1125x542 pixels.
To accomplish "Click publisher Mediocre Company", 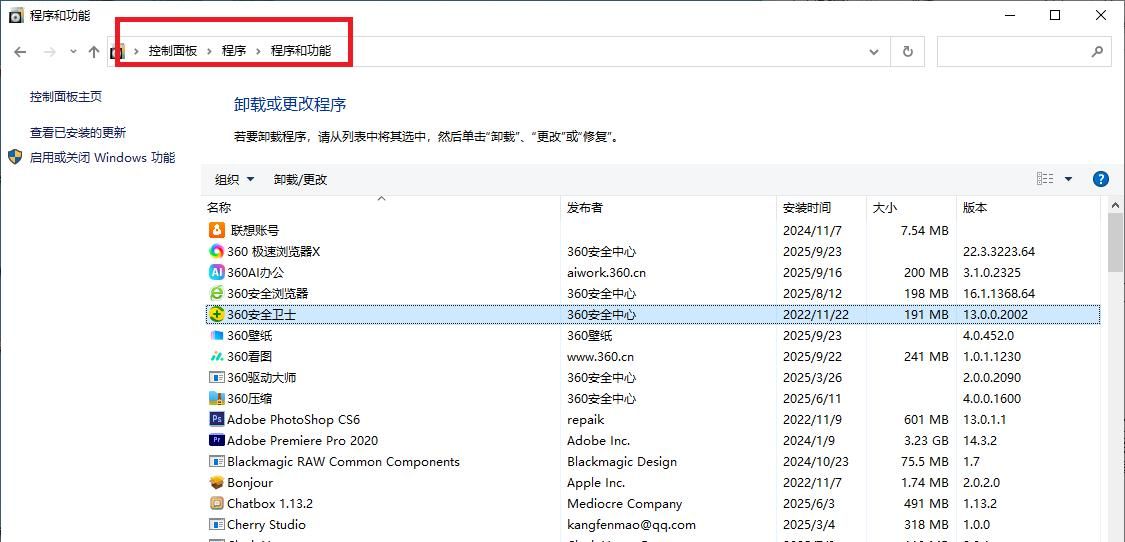I will [624, 503].
